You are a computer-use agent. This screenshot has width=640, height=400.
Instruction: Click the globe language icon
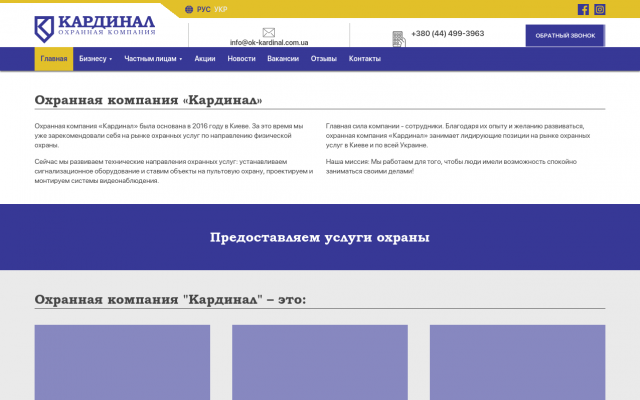coord(189,9)
